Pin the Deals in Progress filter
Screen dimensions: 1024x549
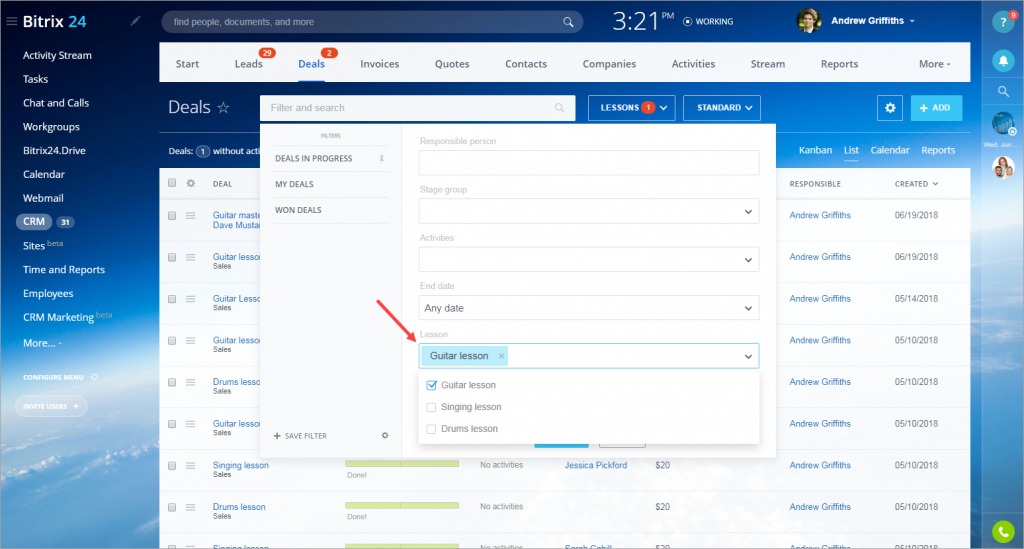tap(381, 159)
